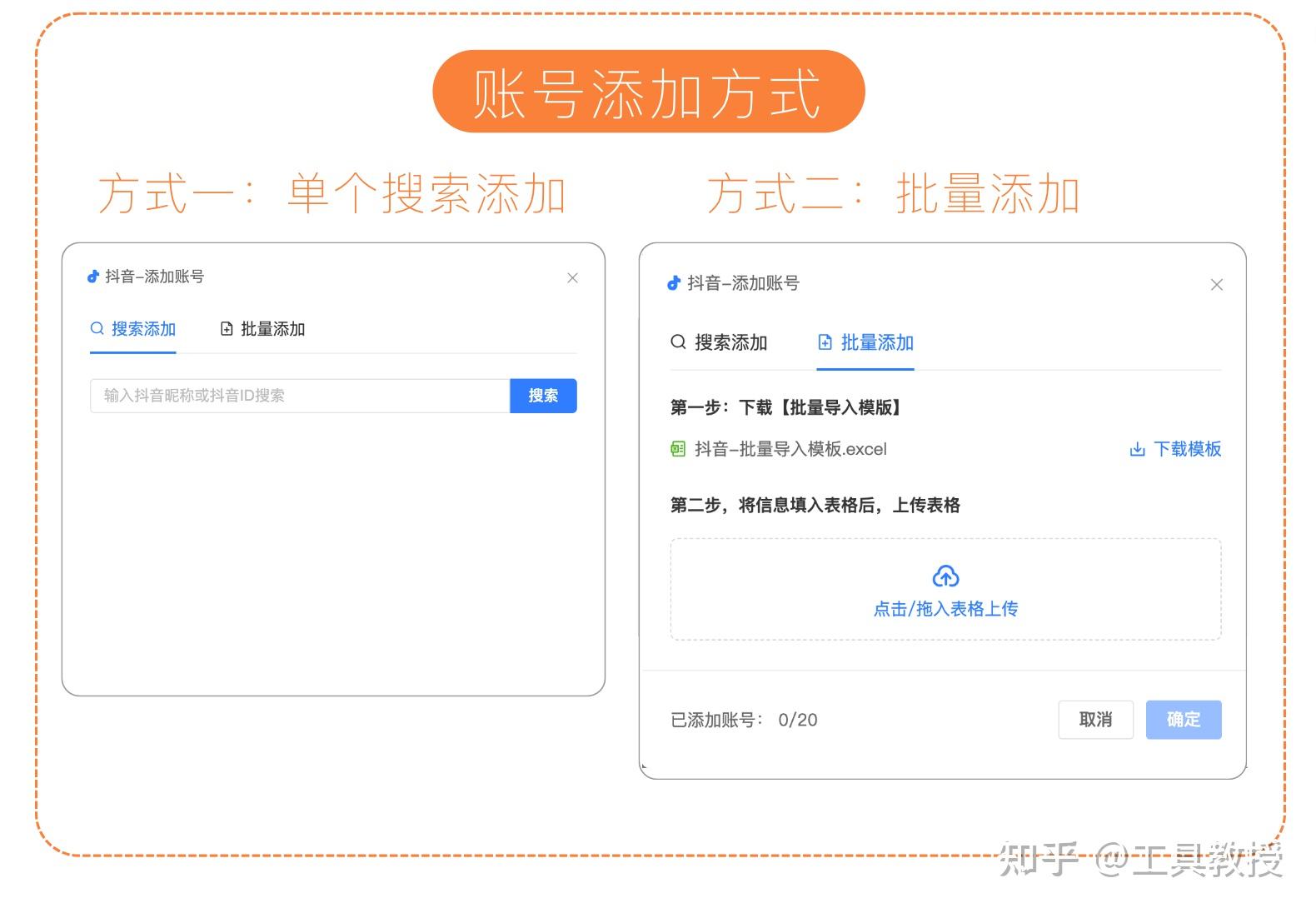
Task: Click the 确定 button
Action: [x=1184, y=720]
